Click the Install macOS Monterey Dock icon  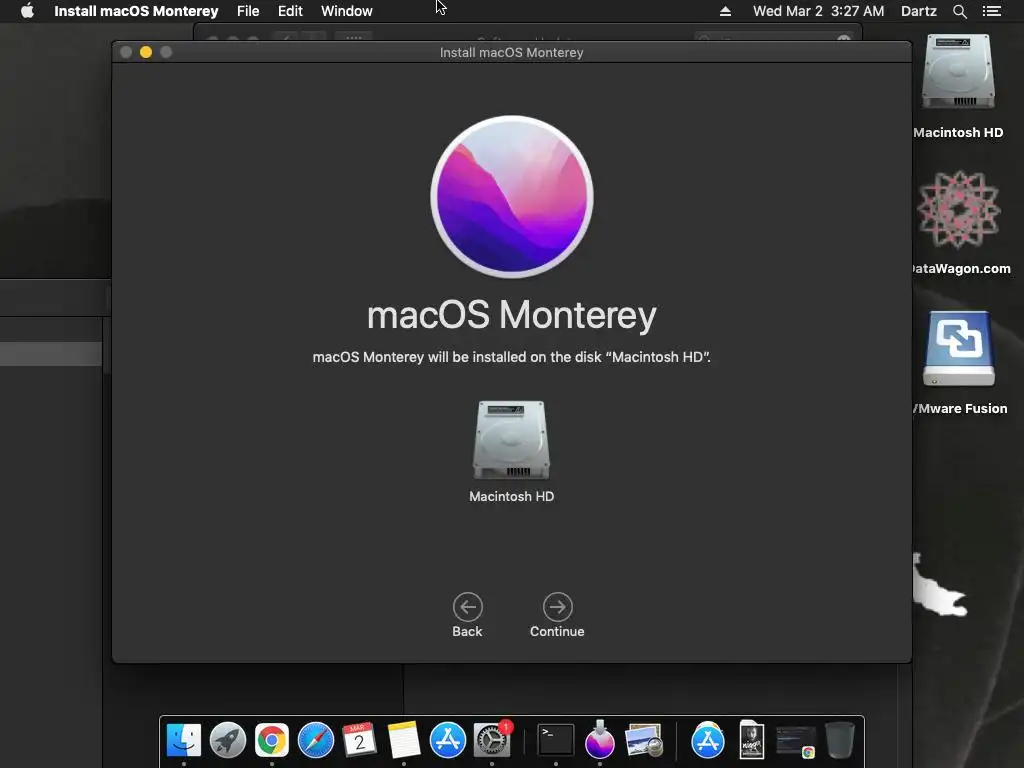(600, 739)
